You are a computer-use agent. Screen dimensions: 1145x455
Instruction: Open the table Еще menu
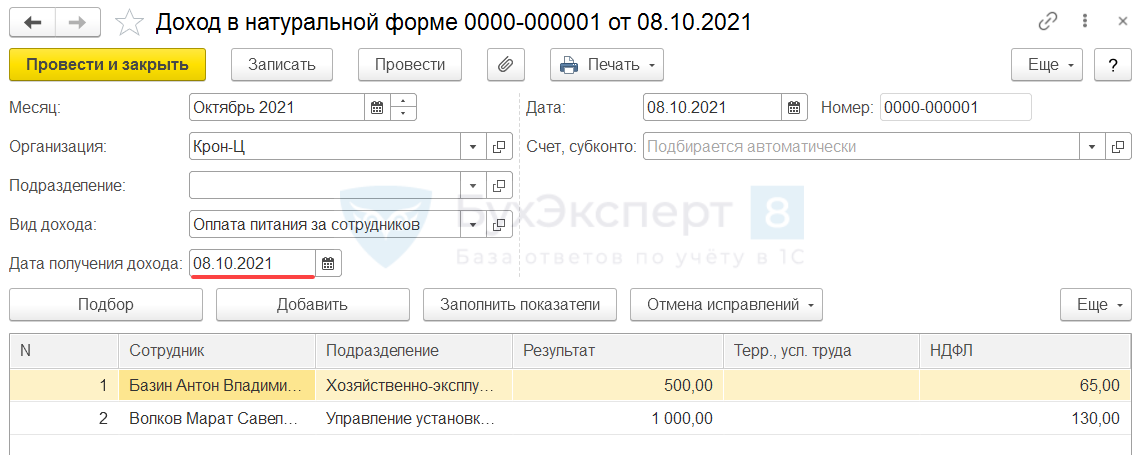(1096, 305)
